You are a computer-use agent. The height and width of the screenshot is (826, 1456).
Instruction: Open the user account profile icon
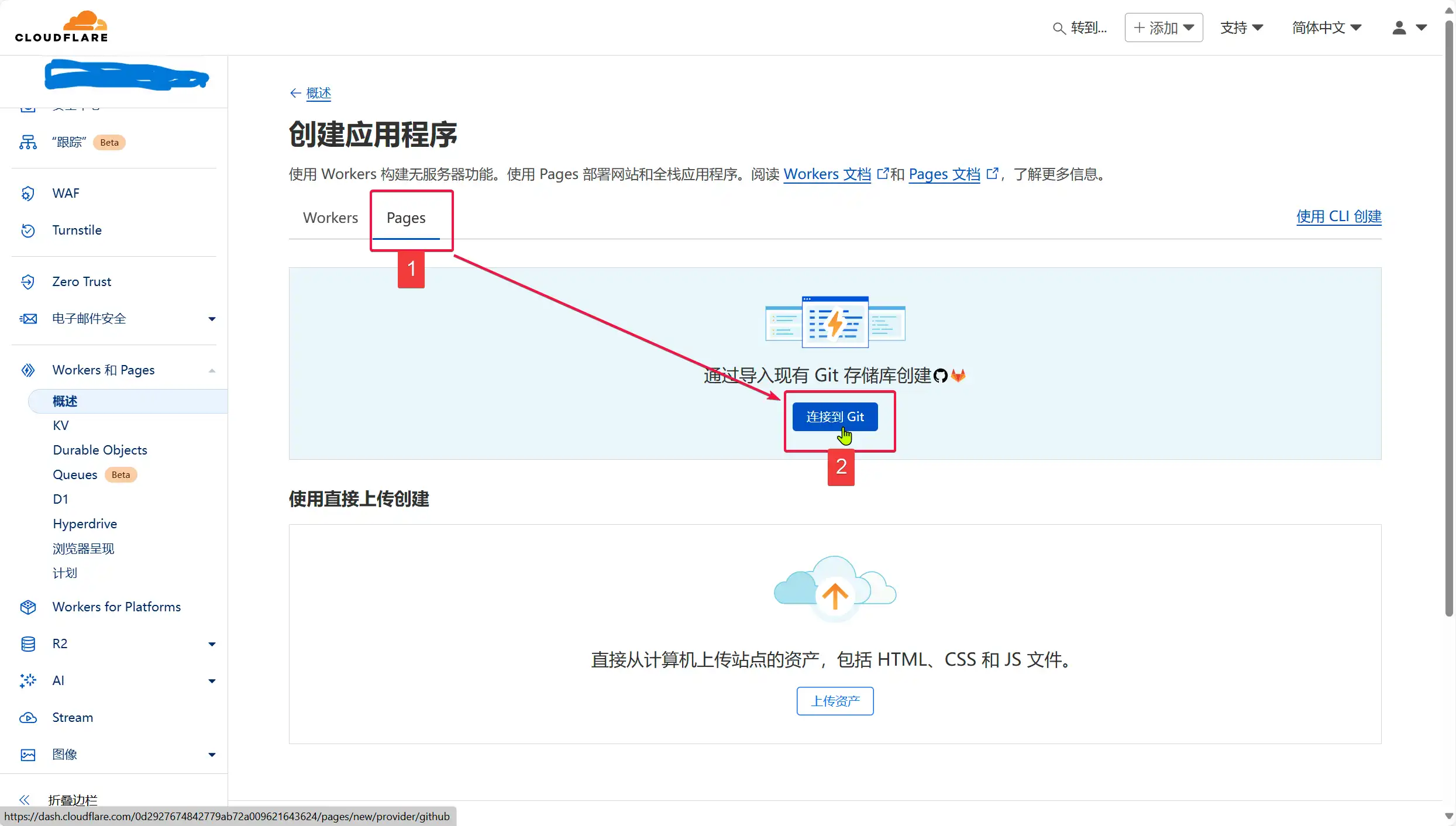click(x=1399, y=27)
